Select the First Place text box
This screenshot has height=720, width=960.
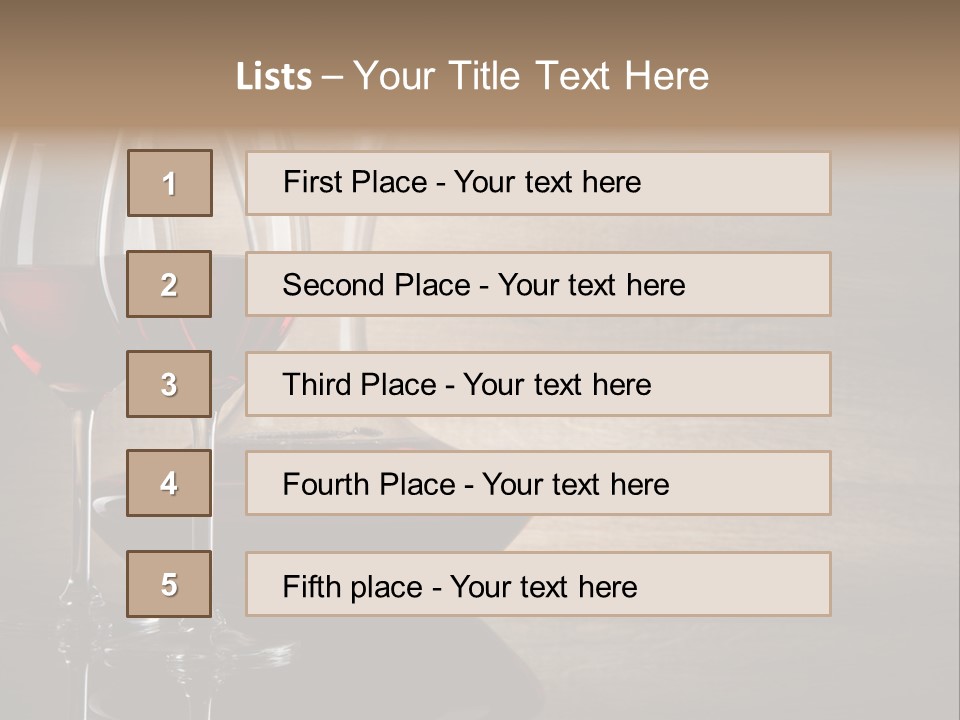click(538, 183)
